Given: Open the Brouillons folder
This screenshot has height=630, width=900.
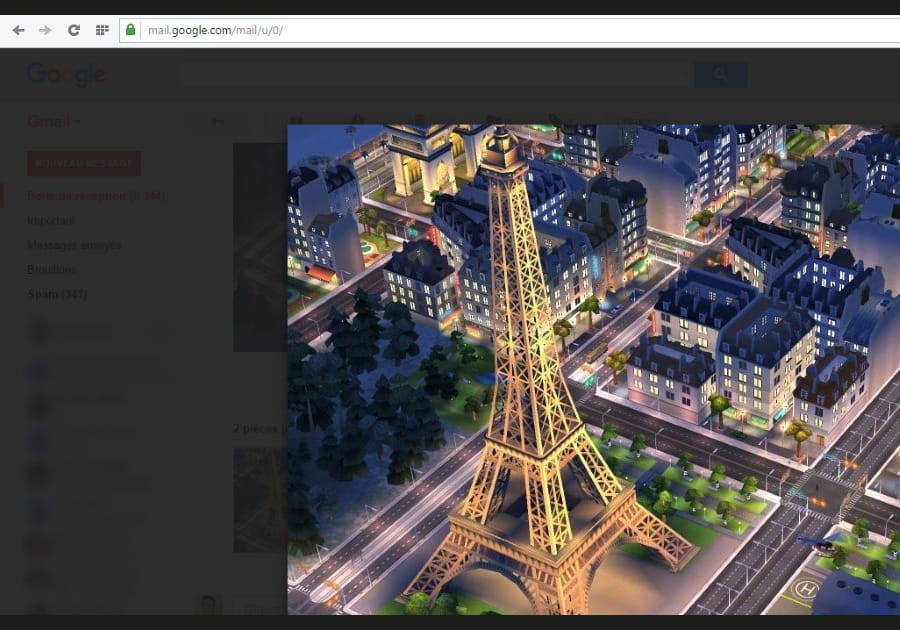Looking at the screenshot, I should pyautogui.click(x=52, y=269).
